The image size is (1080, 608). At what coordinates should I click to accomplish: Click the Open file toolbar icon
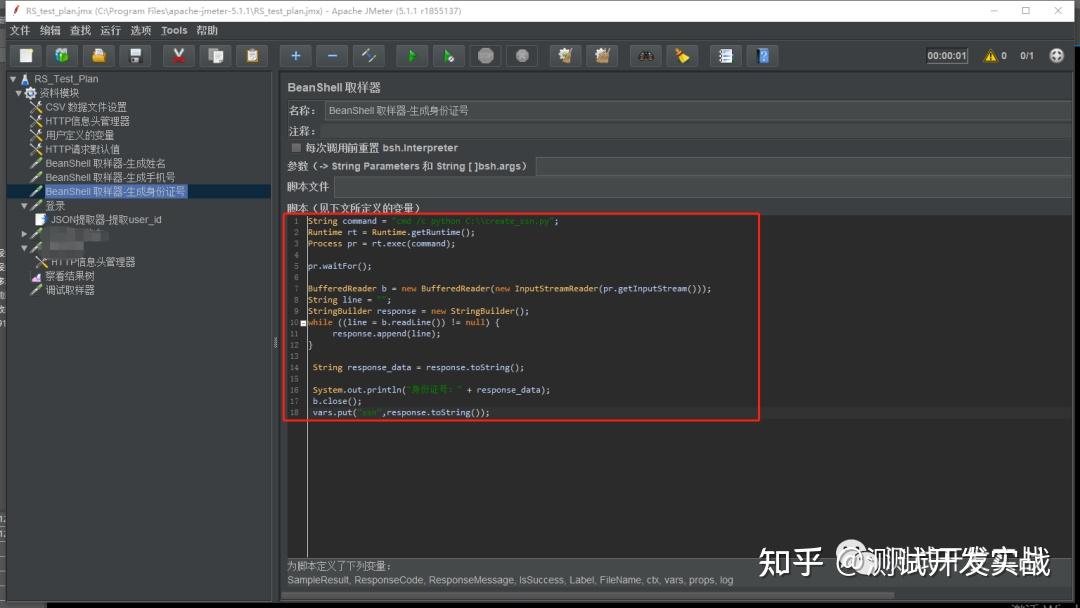tap(98, 56)
